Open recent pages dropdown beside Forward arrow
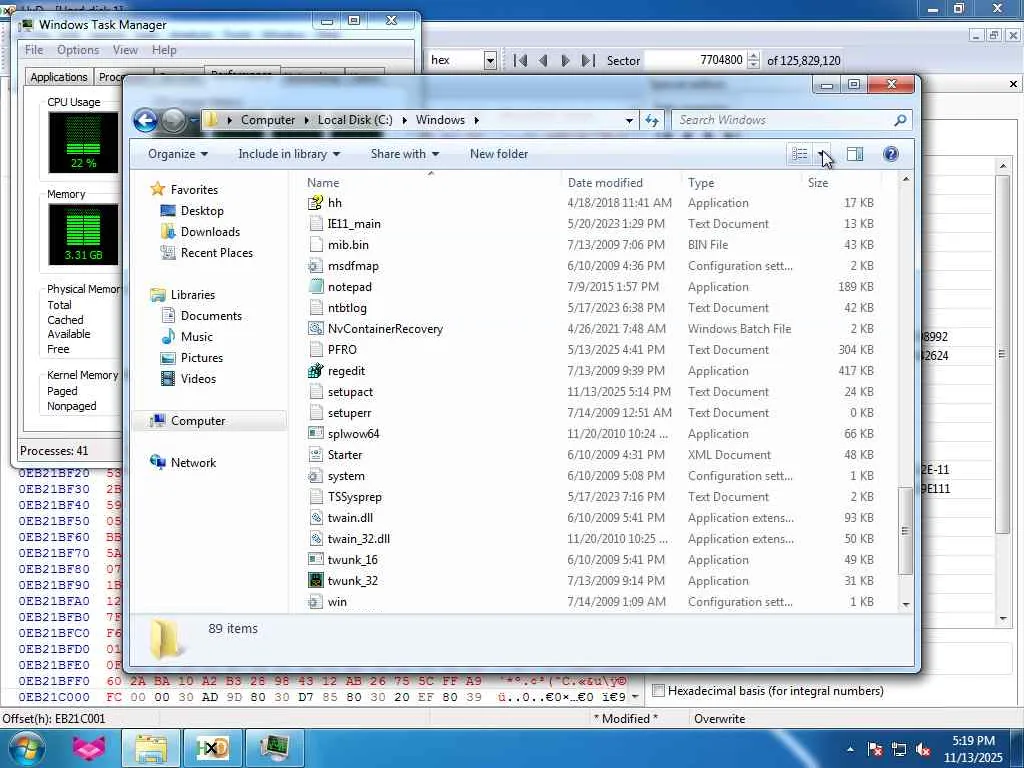This screenshot has width=1024, height=768. coord(194,120)
